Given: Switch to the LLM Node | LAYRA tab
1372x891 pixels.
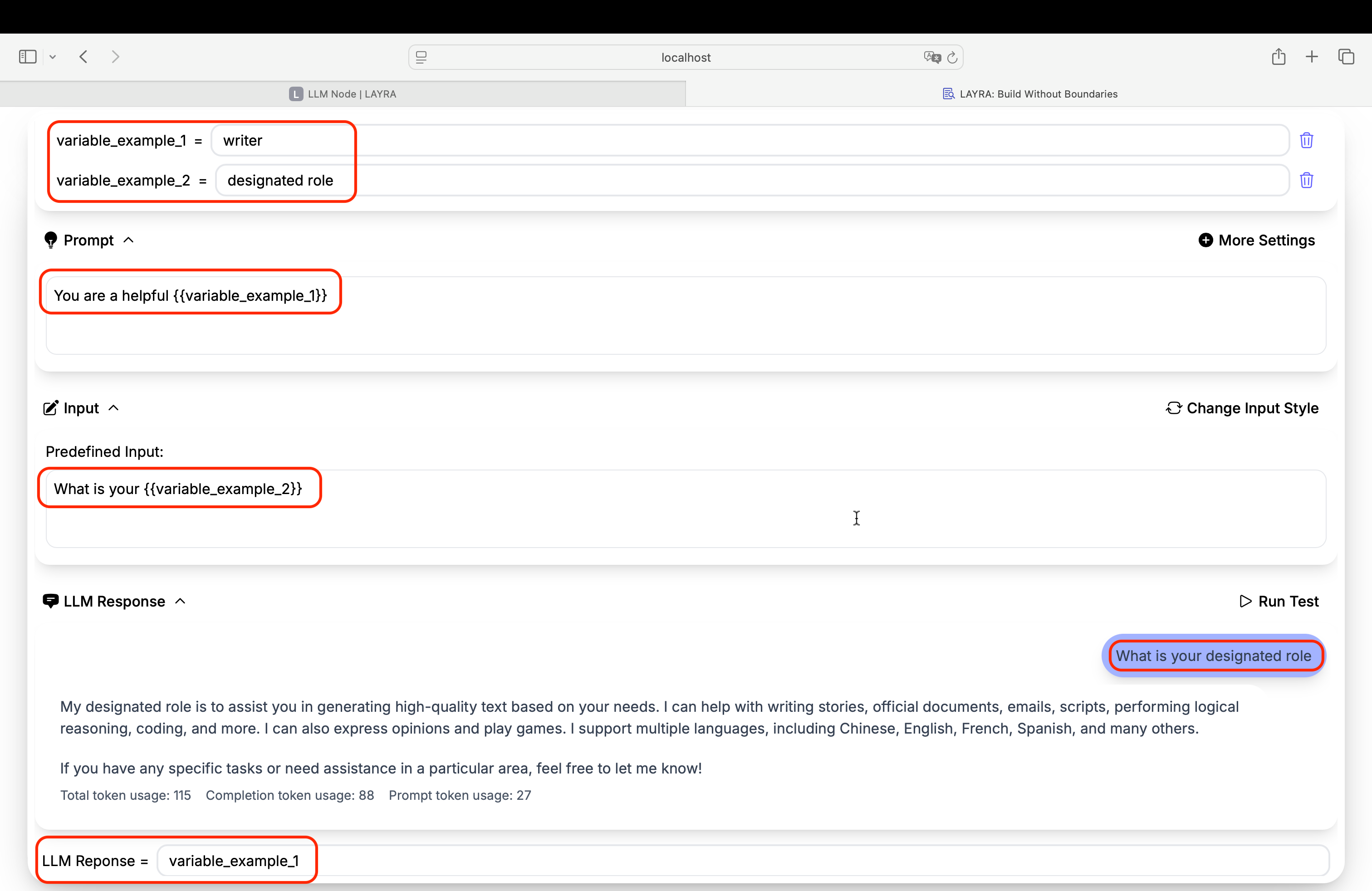Looking at the screenshot, I should 343,94.
